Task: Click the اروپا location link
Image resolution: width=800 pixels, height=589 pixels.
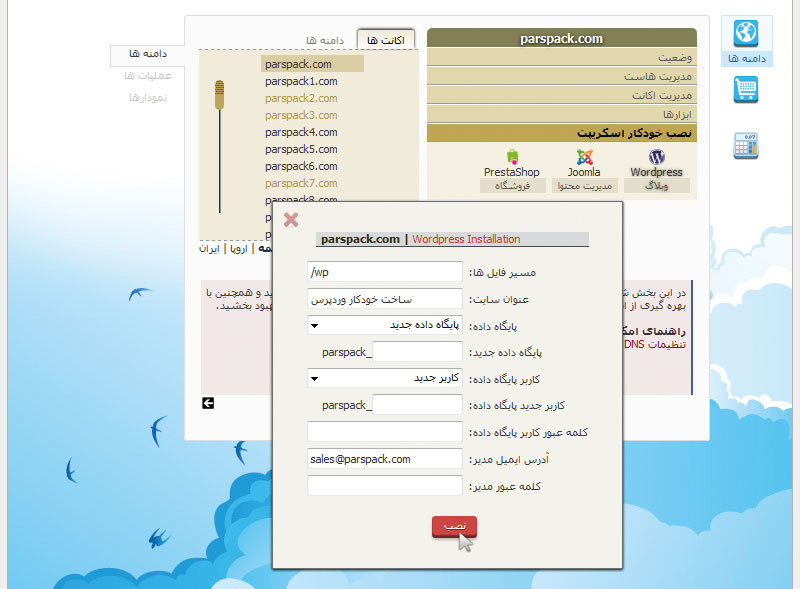Action: (239, 249)
